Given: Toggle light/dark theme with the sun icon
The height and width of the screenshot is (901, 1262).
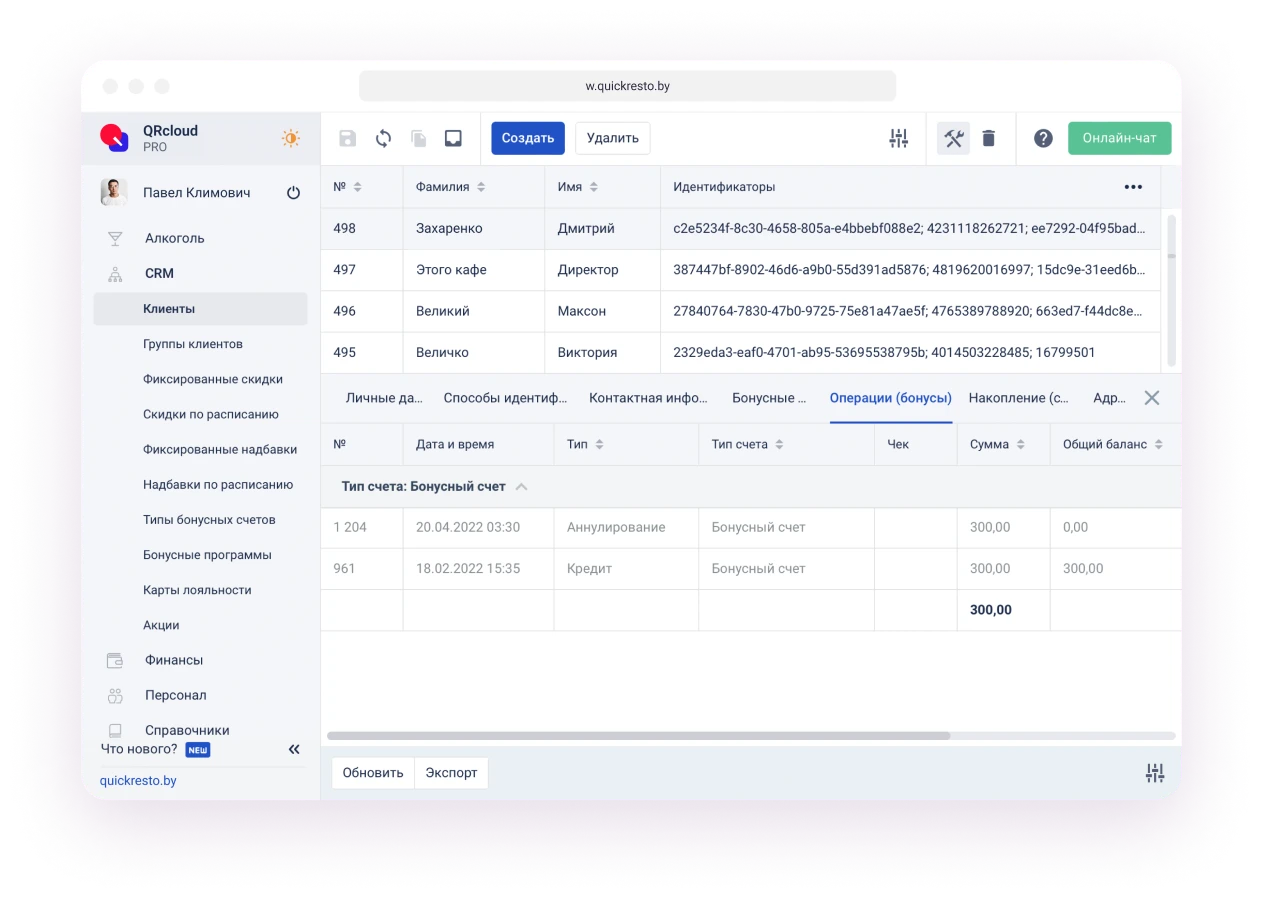Looking at the screenshot, I should (x=290, y=138).
